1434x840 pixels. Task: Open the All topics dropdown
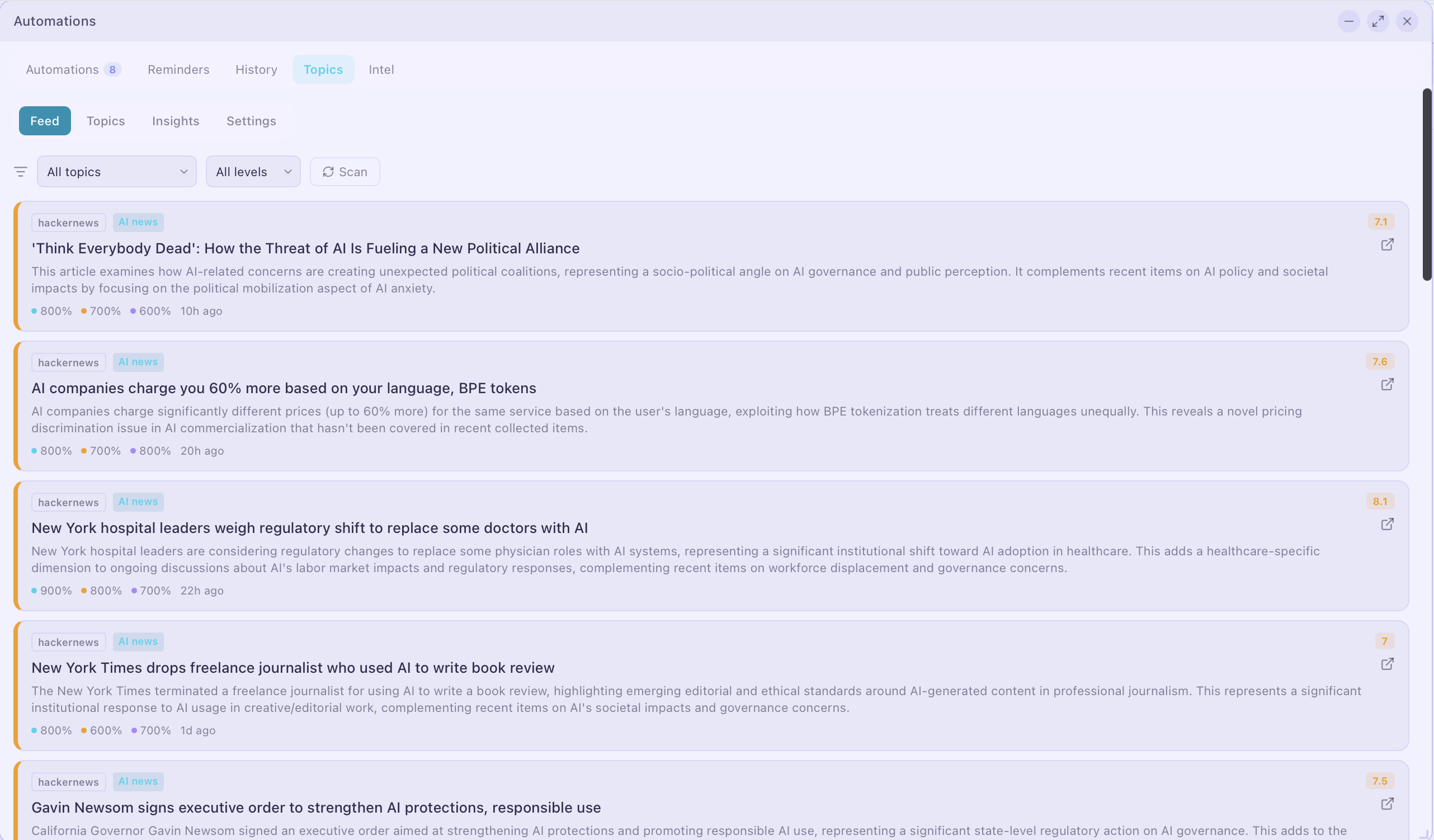pos(117,172)
